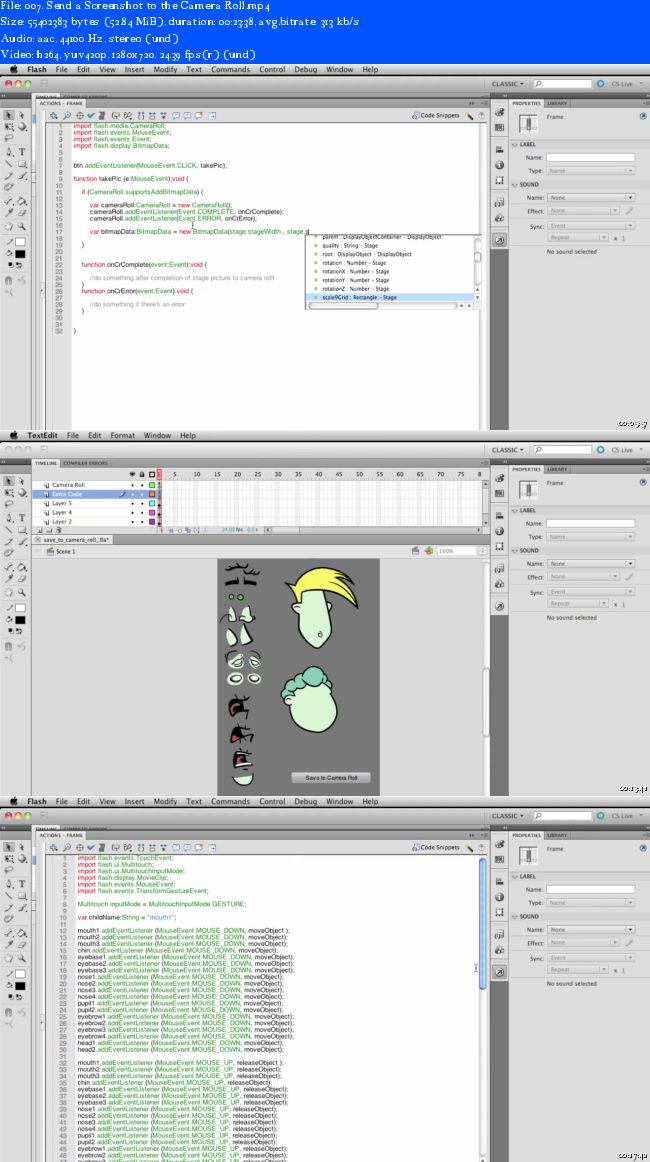Select the Eraser tool in middle frame toolbox
The image size is (650, 1162).
coord(22,580)
